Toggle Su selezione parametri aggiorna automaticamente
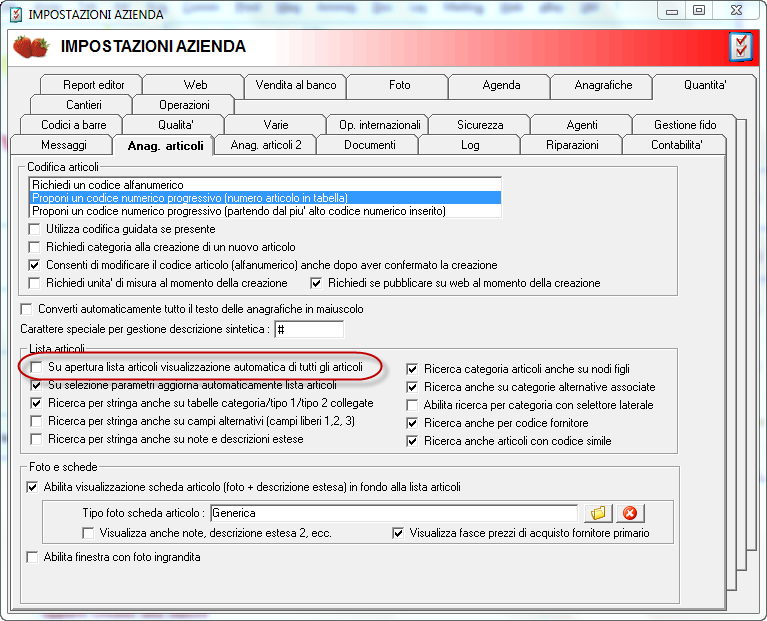The height and width of the screenshot is (621, 767). [36, 385]
